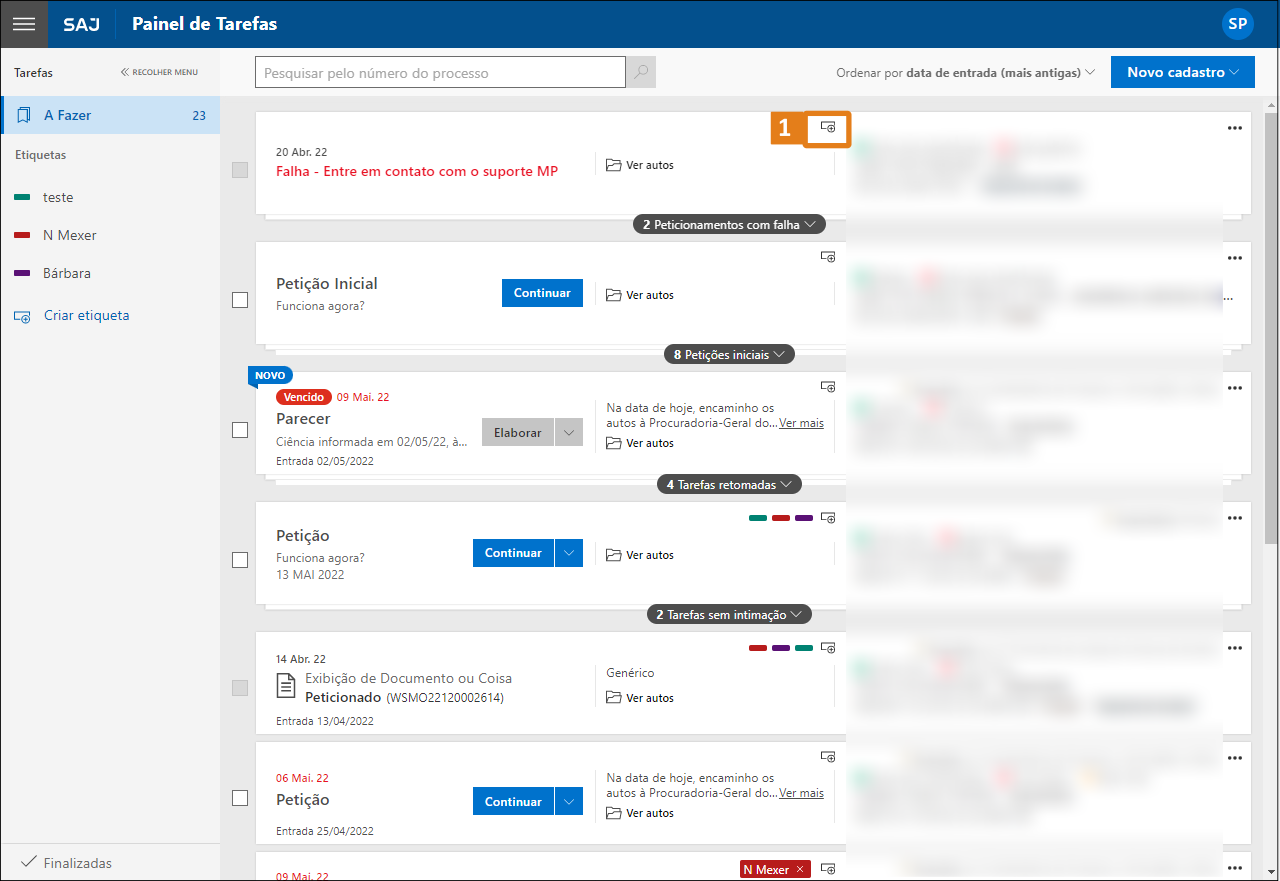Open the Finalizadas task list
This screenshot has width=1280, height=881.
(78, 863)
